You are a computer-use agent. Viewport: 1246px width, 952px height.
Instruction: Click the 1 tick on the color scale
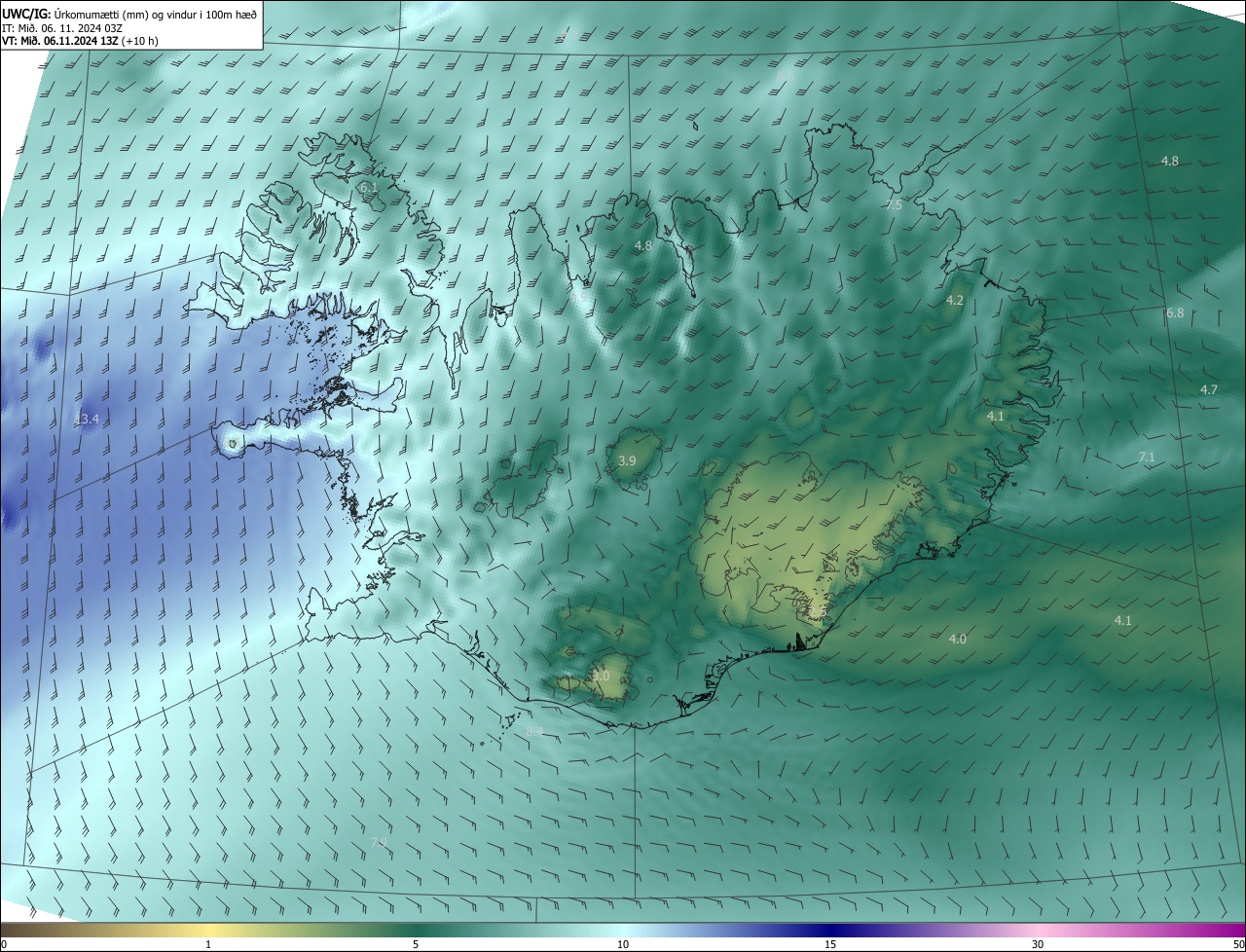208,944
